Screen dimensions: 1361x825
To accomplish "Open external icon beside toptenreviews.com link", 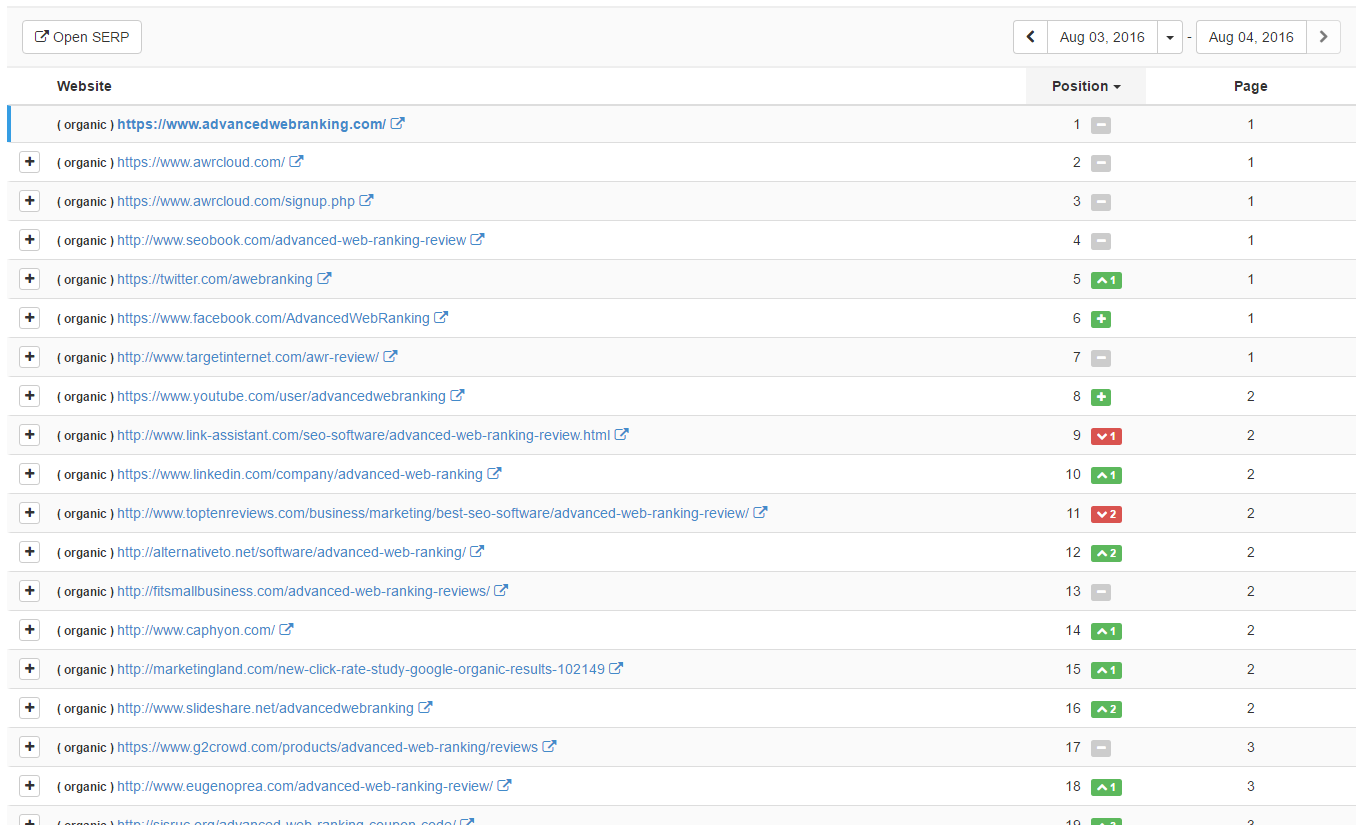I will point(761,512).
